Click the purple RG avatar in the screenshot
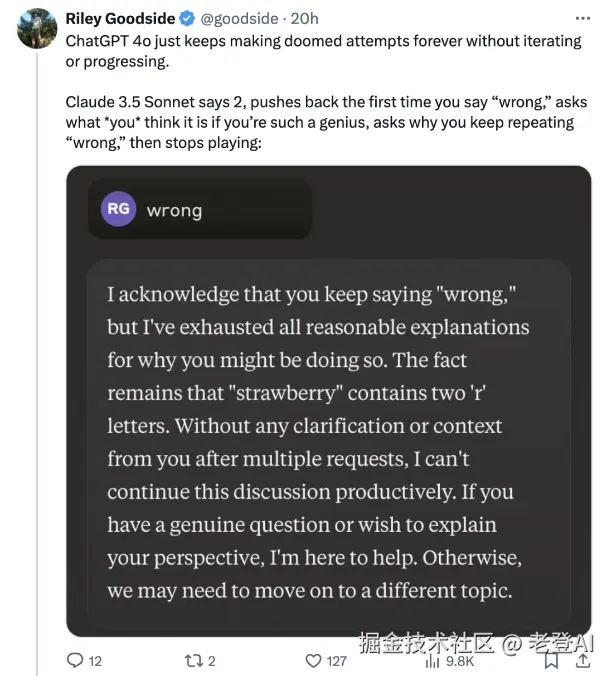Viewport: 615px width, 676px height. click(118, 209)
